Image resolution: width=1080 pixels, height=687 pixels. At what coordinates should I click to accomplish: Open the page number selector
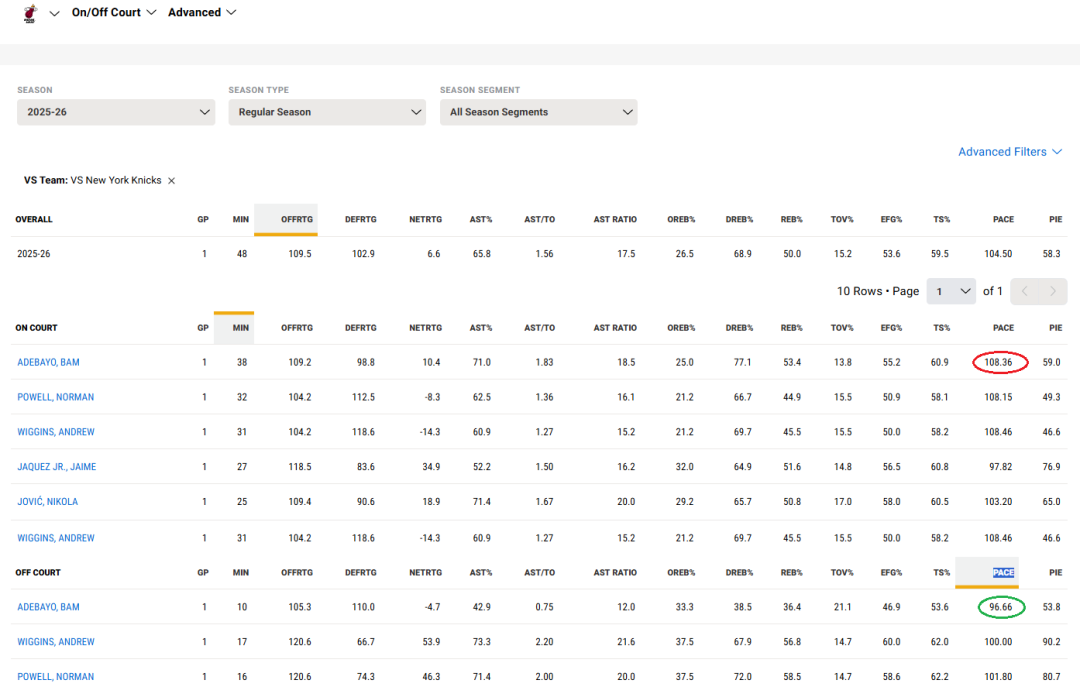950,291
